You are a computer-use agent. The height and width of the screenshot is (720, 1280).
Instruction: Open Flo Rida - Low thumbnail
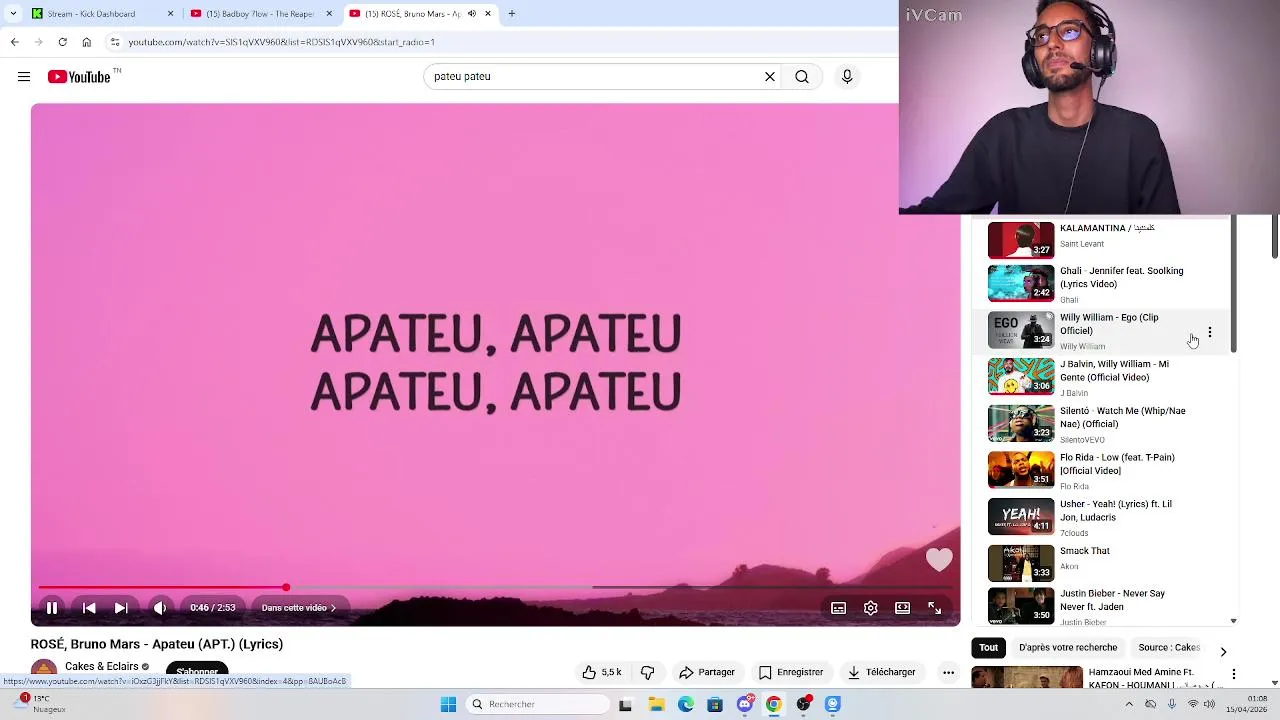click(1021, 470)
